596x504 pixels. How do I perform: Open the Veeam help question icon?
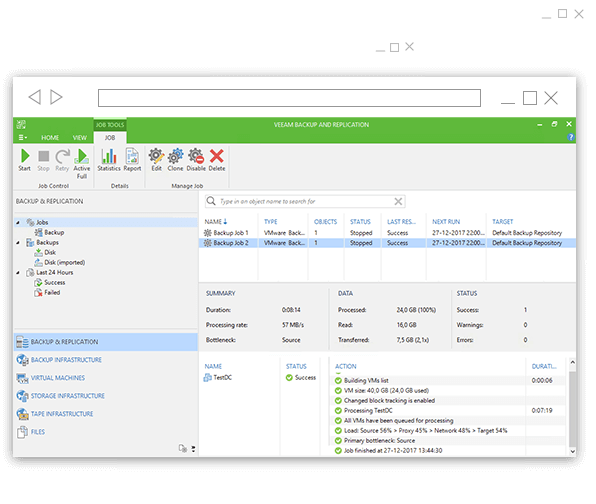[570, 137]
